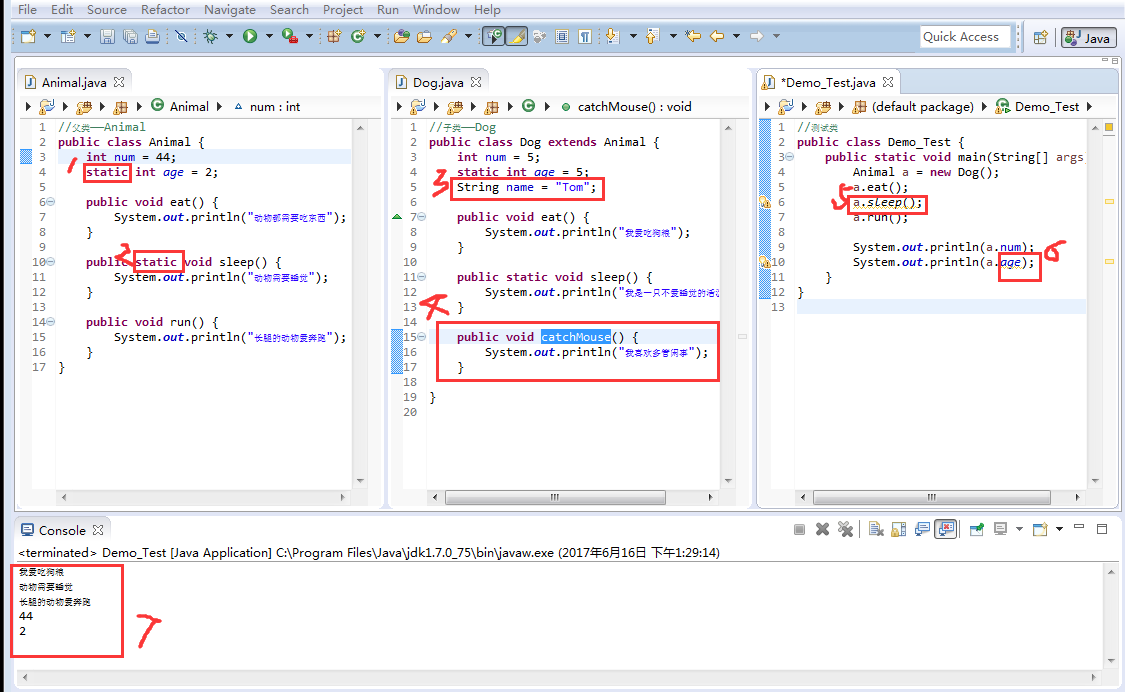Click the Last Edit Location icon
1125x692 pixels.
pyautogui.click(x=693, y=36)
